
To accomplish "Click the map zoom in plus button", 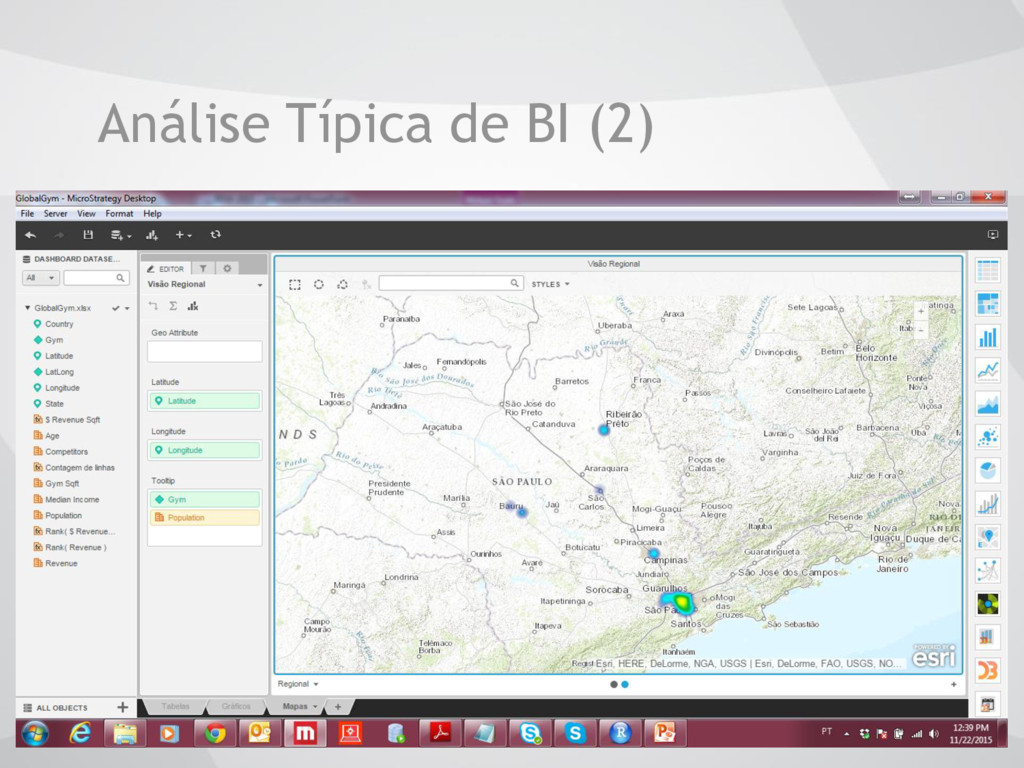I will 921,312.
